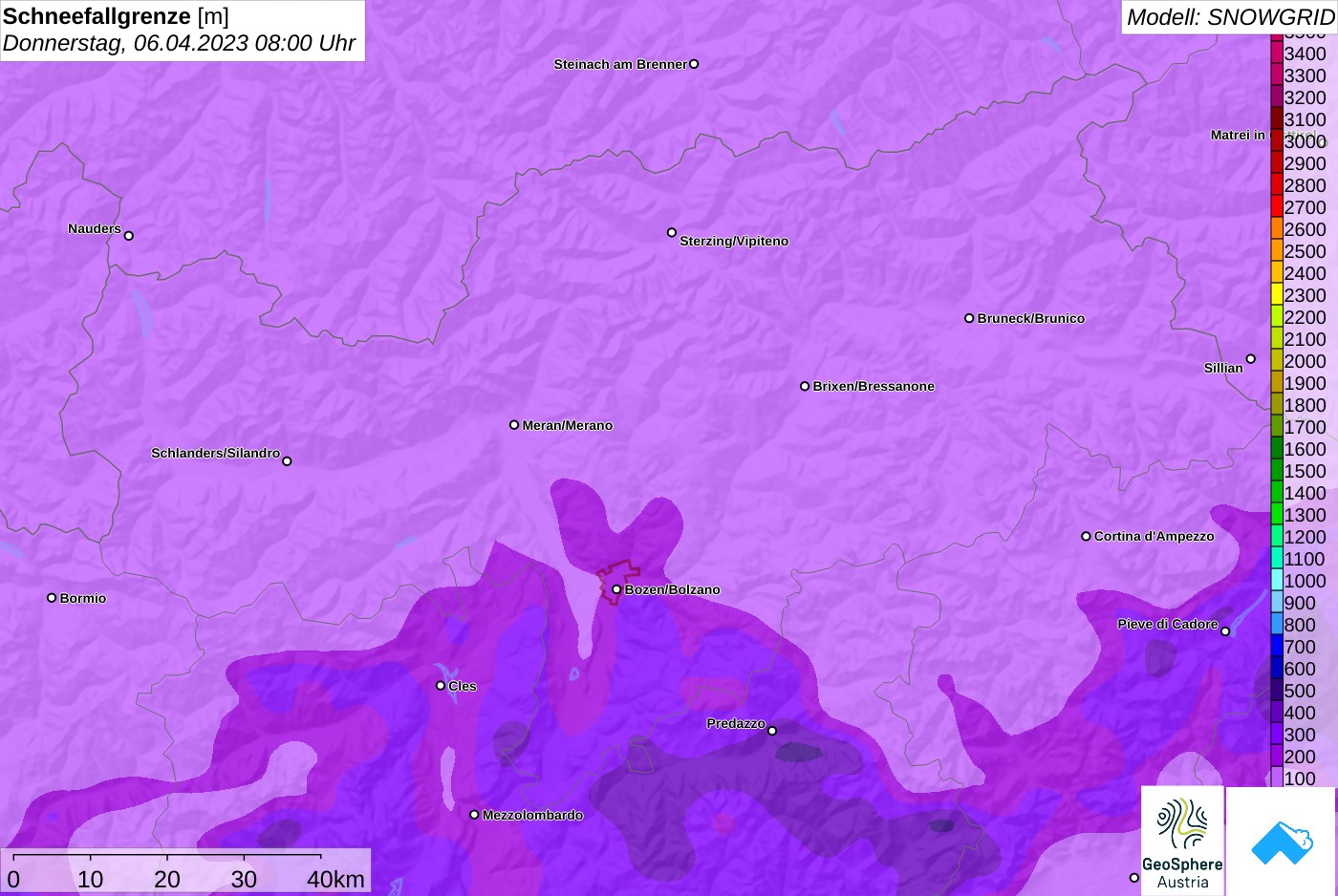Click the Schlanders/Silandro marker dot
The image size is (1338, 896).
287,461
